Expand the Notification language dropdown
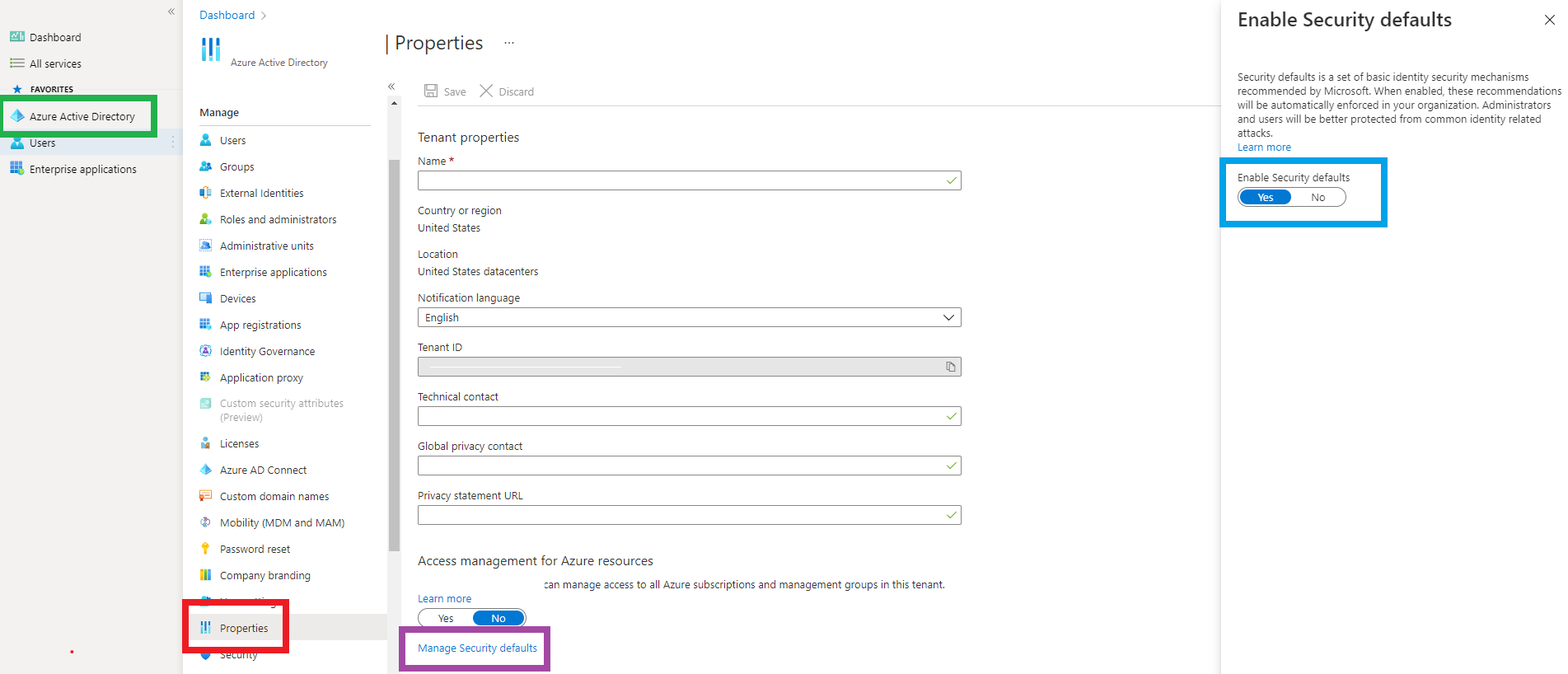Screen dimensions: 1568x674 (948, 317)
